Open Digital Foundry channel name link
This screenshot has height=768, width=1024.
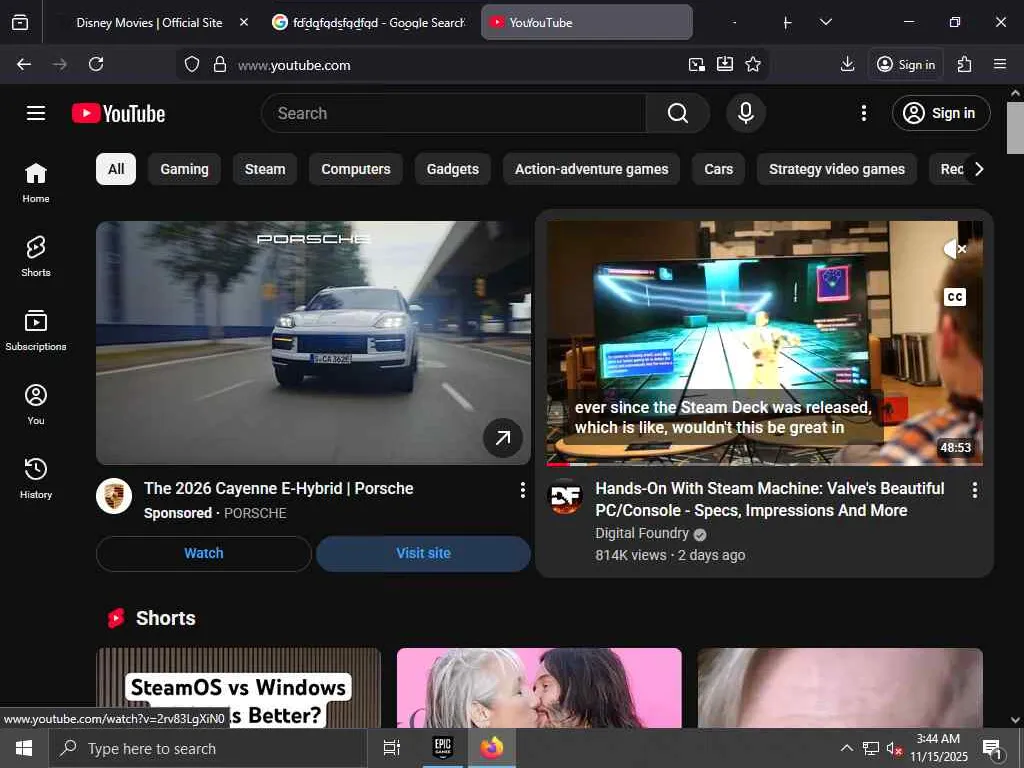coord(642,534)
